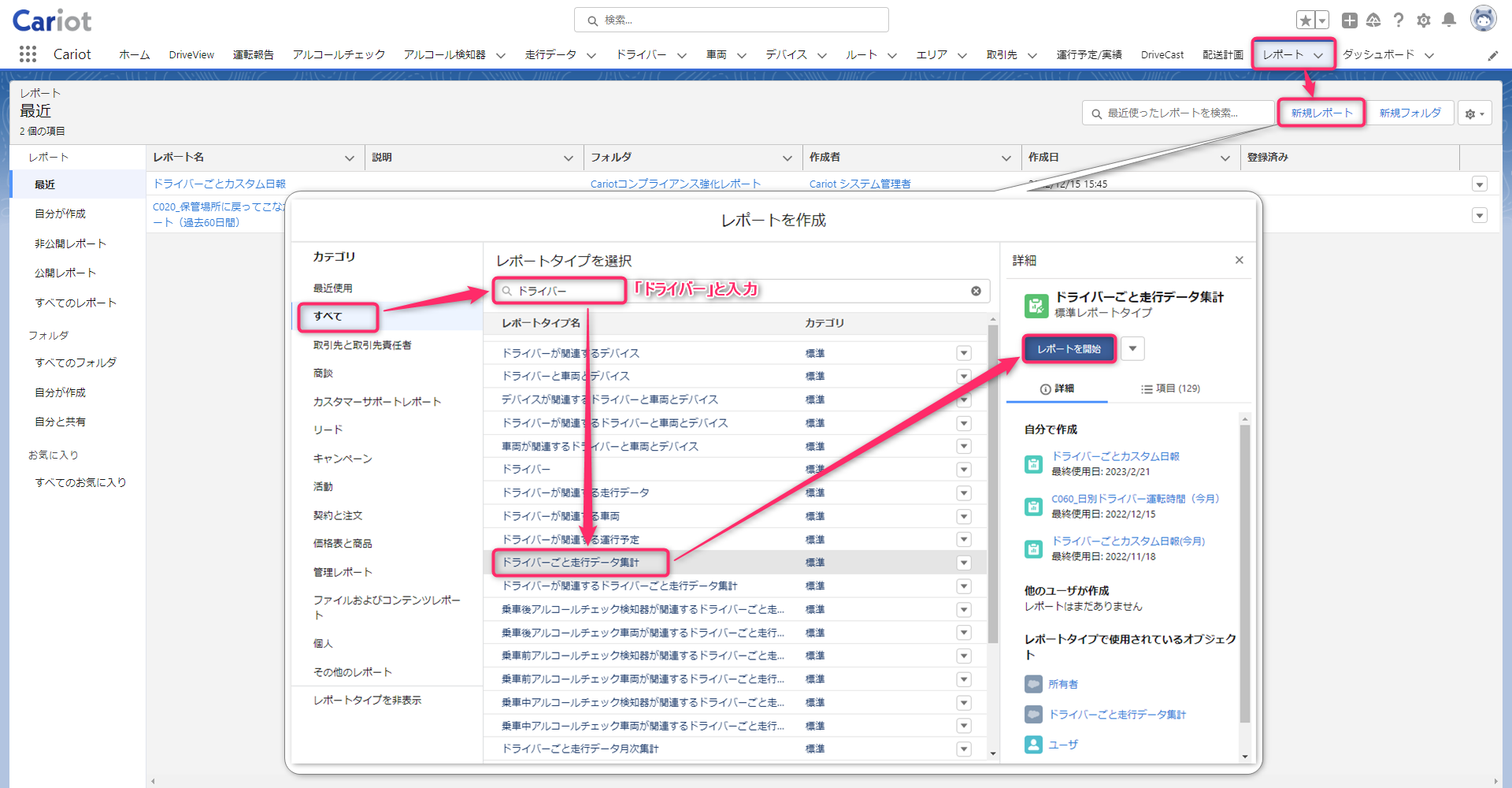Switch to the 詳細 tab
The image size is (1512, 788).
(x=1057, y=388)
